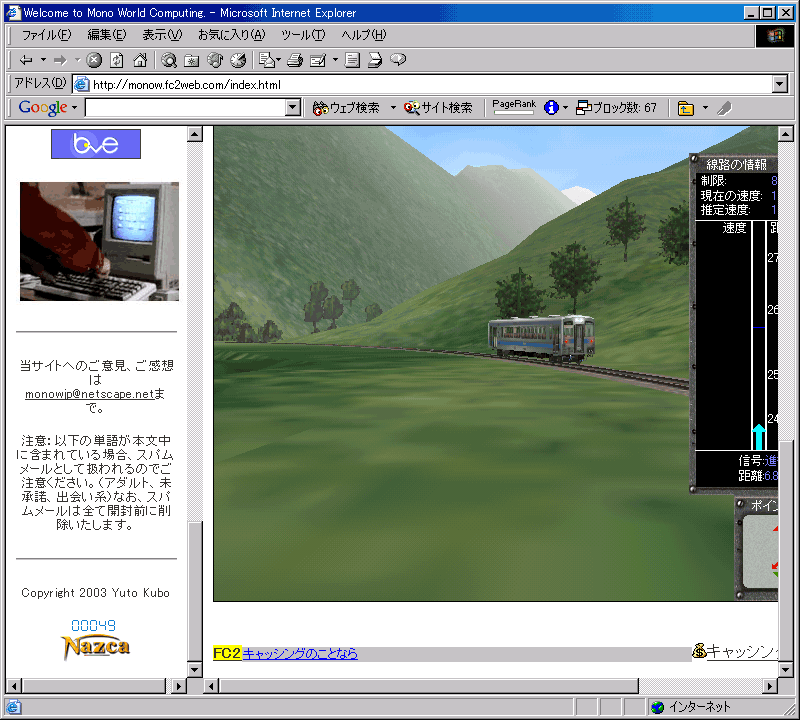Click inside the Google search box
This screenshot has width=800, height=720.
click(x=186, y=108)
